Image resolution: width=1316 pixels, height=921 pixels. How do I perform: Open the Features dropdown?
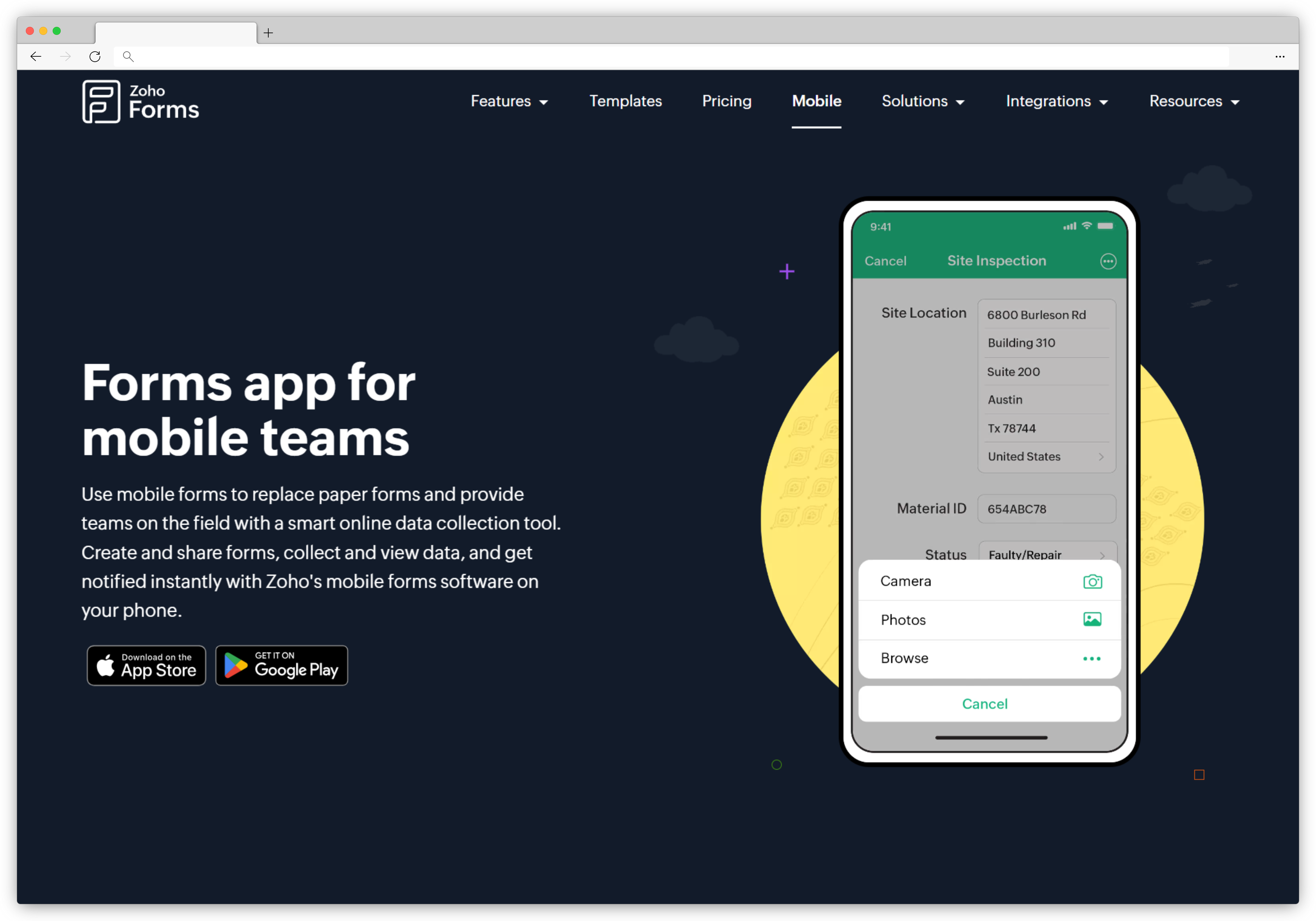coord(509,101)
